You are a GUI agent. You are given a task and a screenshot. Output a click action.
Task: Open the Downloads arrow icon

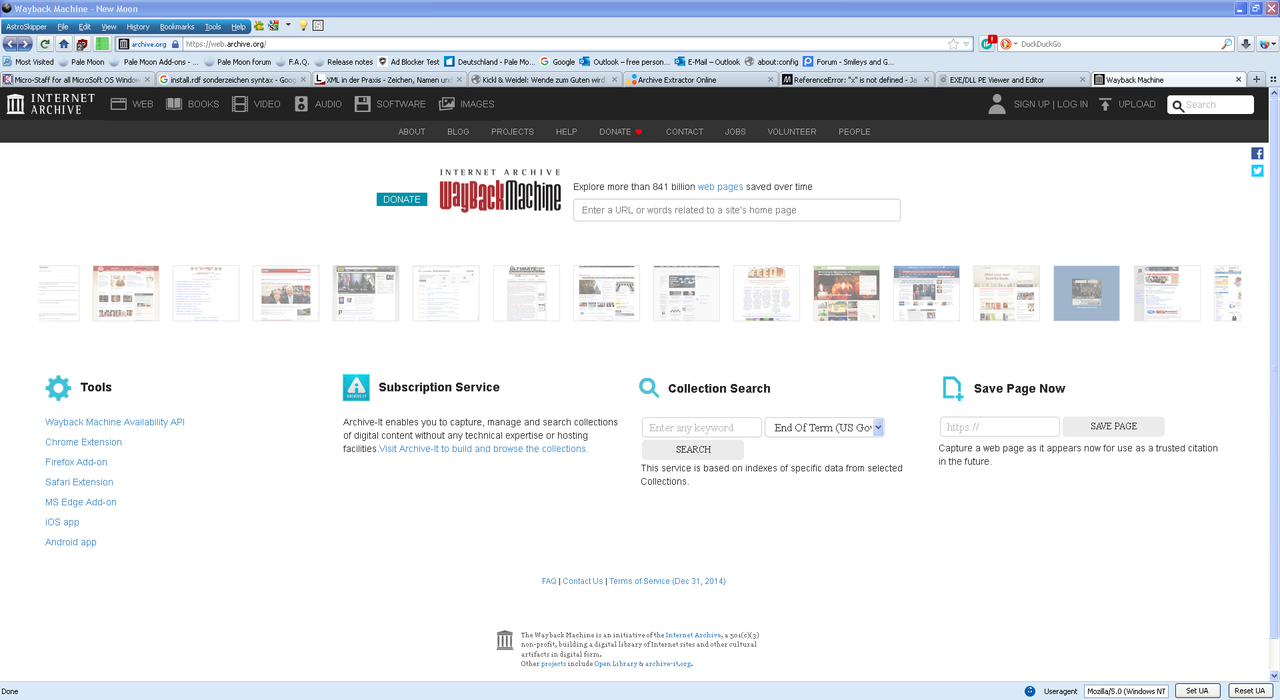pyautogui.click(x=1246, y=44)
